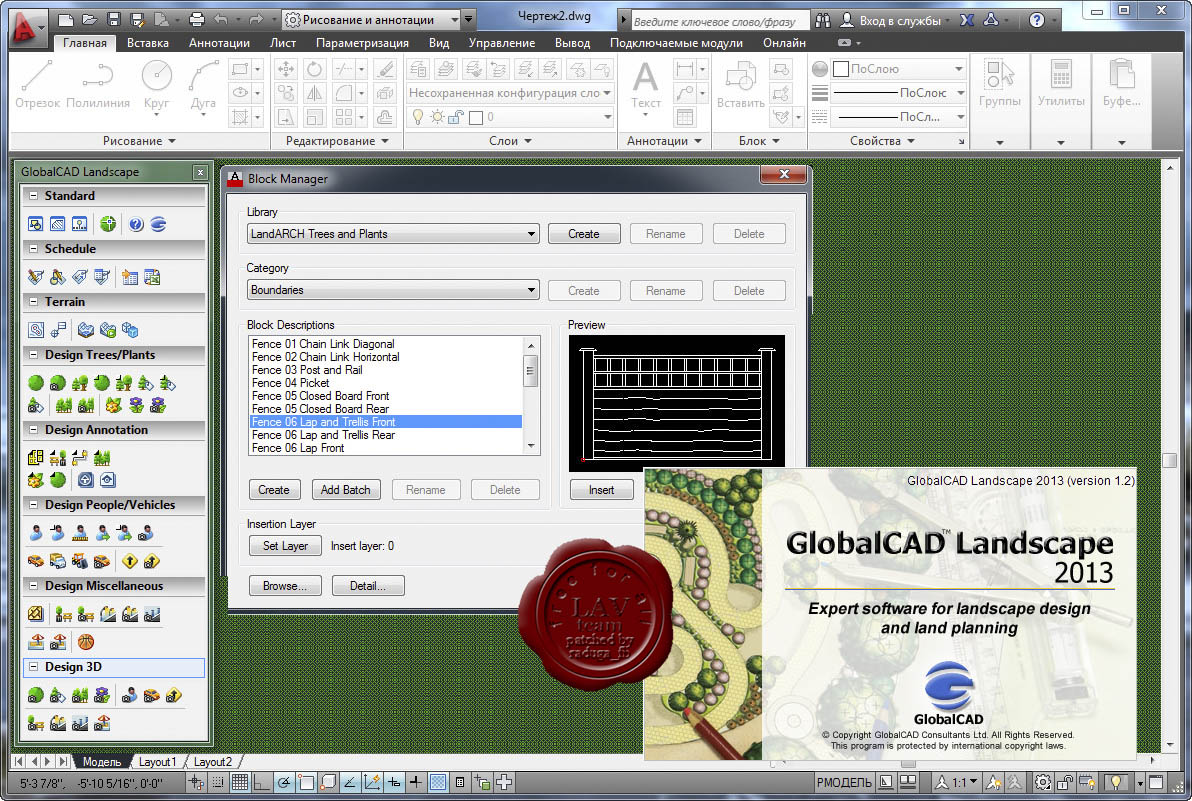Toggle the layer freeze sun icon in Слои panel

(x=437, y=117)
